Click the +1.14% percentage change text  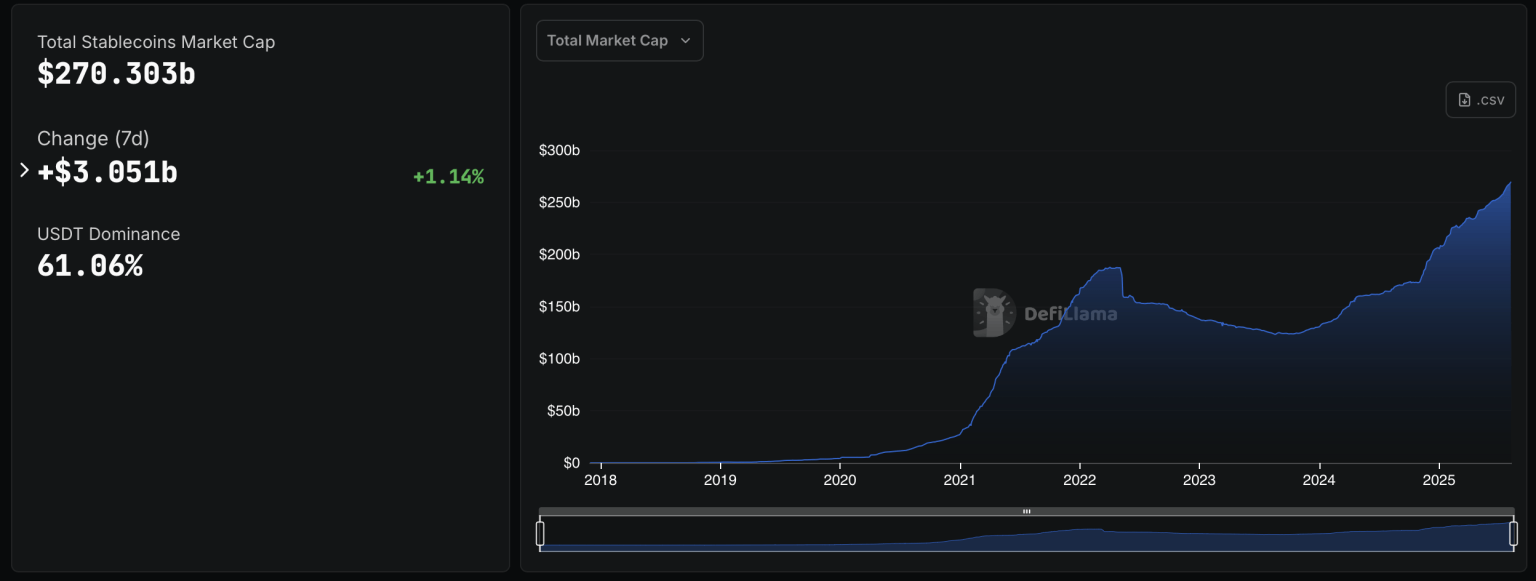[447, 177]
